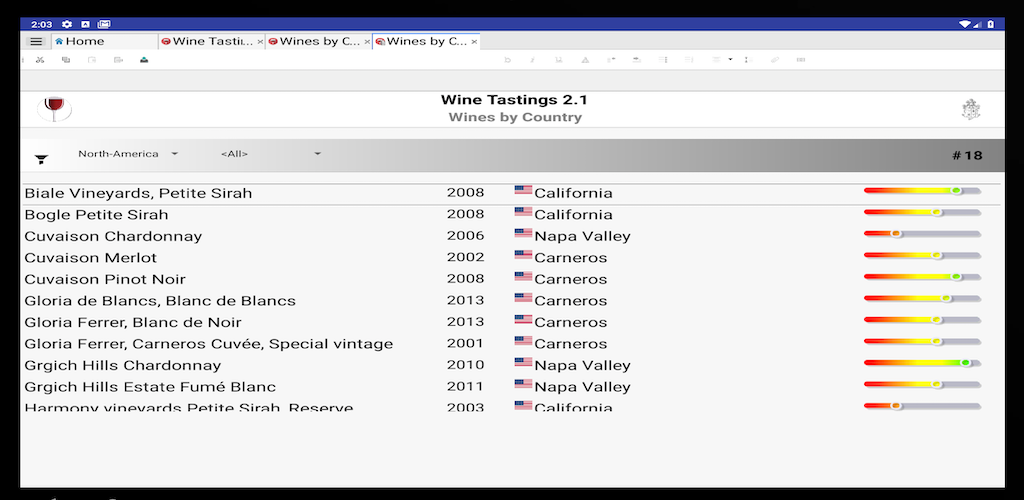1024x500 pixels.
Task: Click the flag icon in Cuvaison Chardonnay row
Action: click(x=523, y=233)
